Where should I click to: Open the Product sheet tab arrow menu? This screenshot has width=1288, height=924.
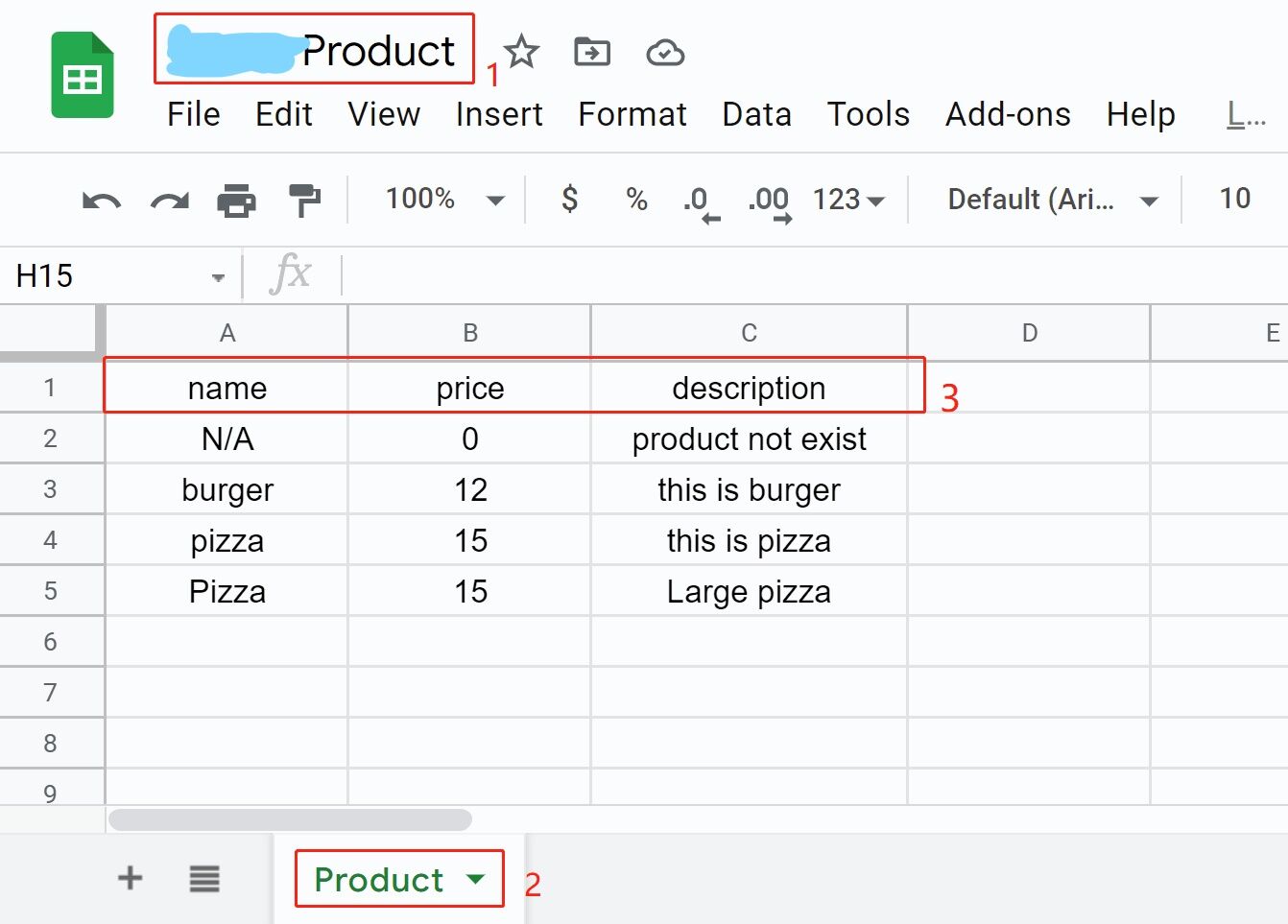[x=475, y=878]
